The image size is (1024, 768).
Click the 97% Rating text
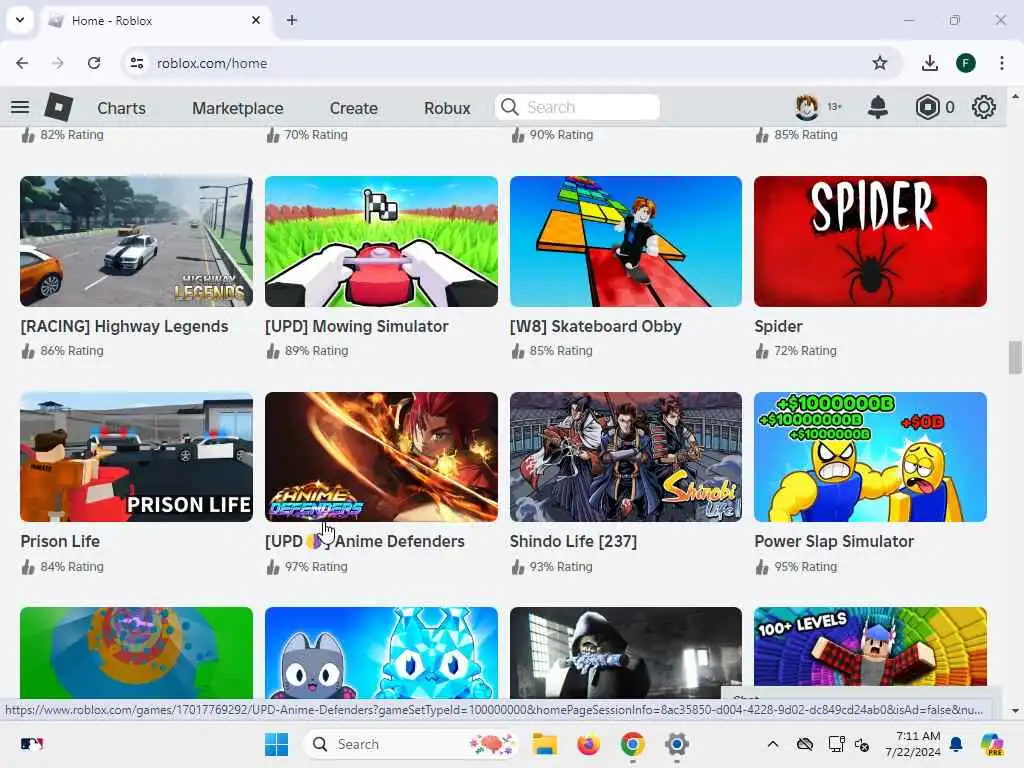point(316,567)
